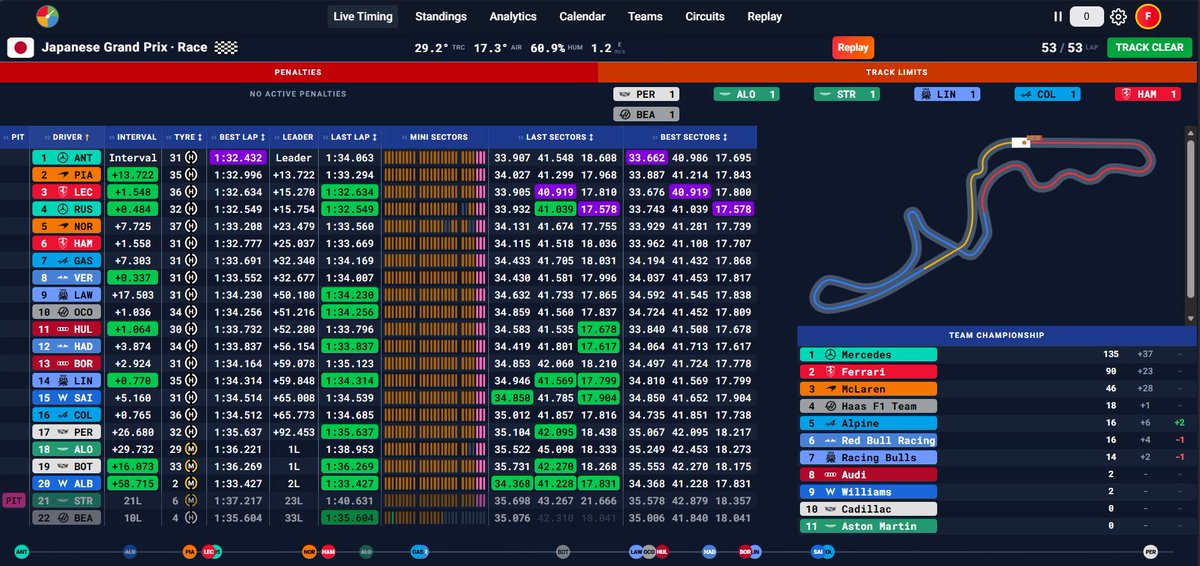Click the colorful app logo in top-left
The width and height of the screenshot is (1200, 566).
click(47, 16)
